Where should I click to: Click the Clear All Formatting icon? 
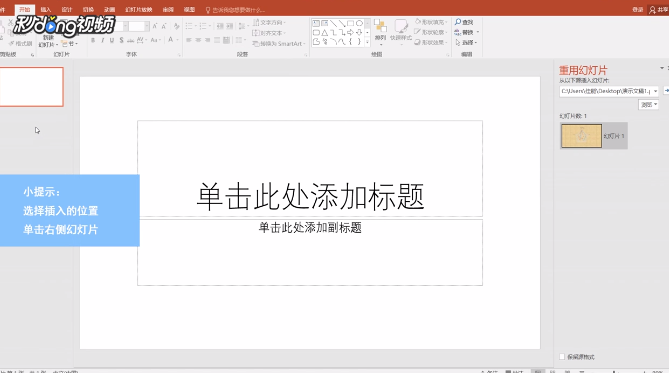click(176, 26)
